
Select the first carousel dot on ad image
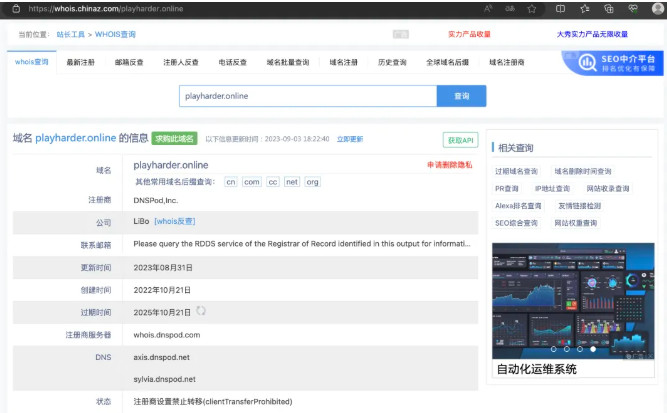coord(553,349)
